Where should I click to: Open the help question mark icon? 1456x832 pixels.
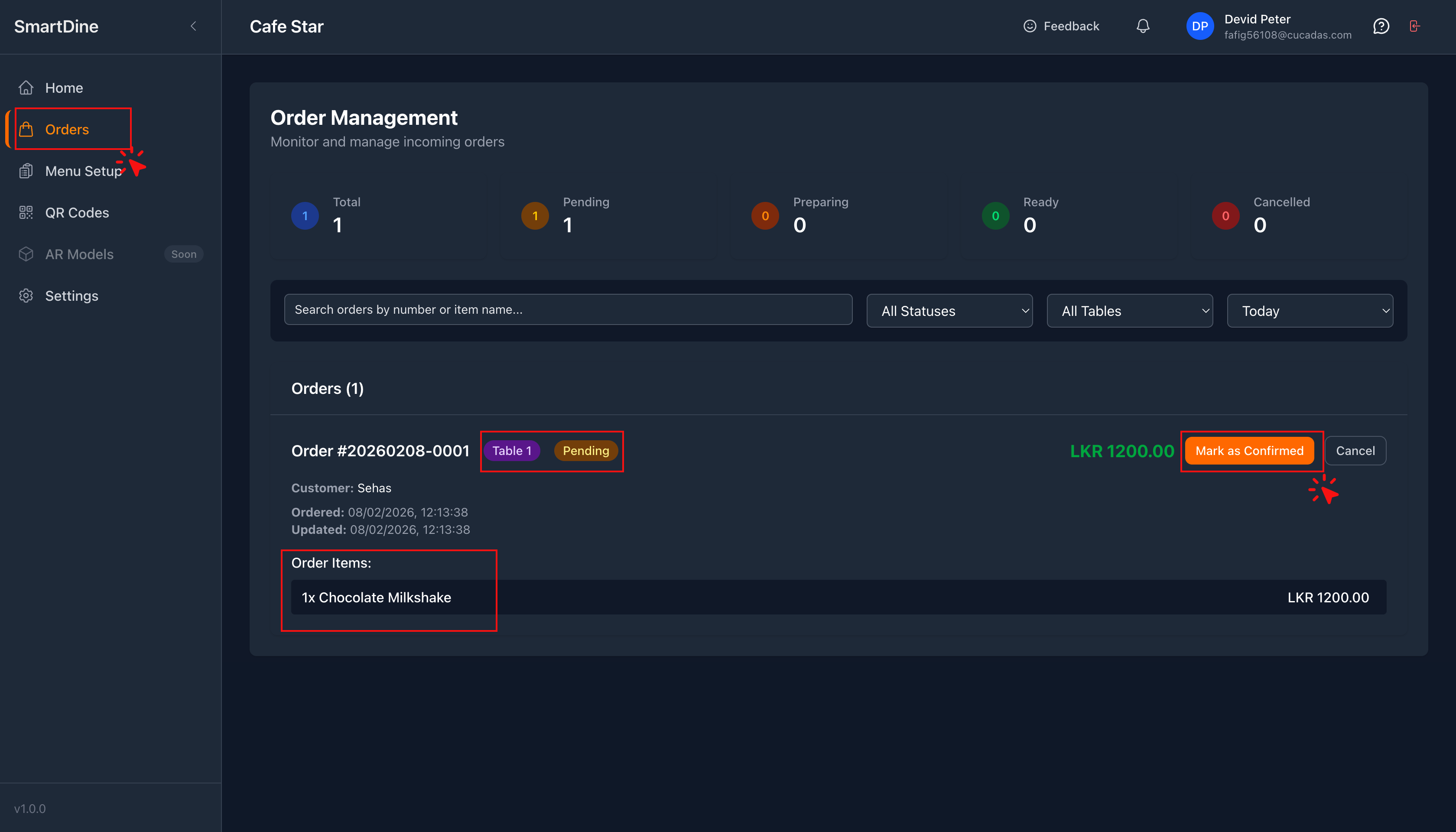pos(1381,26)
